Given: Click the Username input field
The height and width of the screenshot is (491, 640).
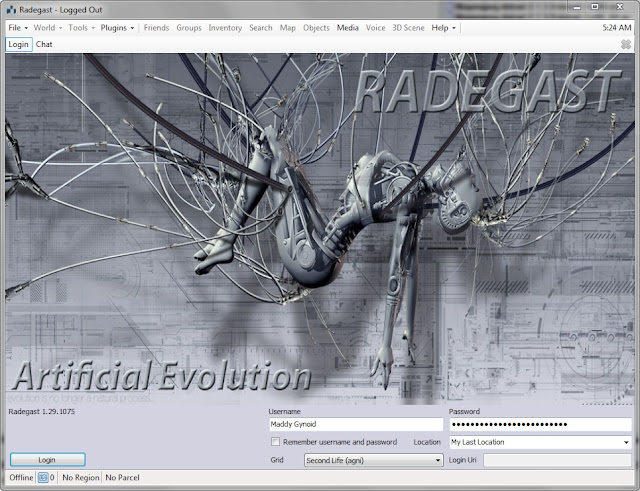Looking at the screenshot, I should click(356, 424).
